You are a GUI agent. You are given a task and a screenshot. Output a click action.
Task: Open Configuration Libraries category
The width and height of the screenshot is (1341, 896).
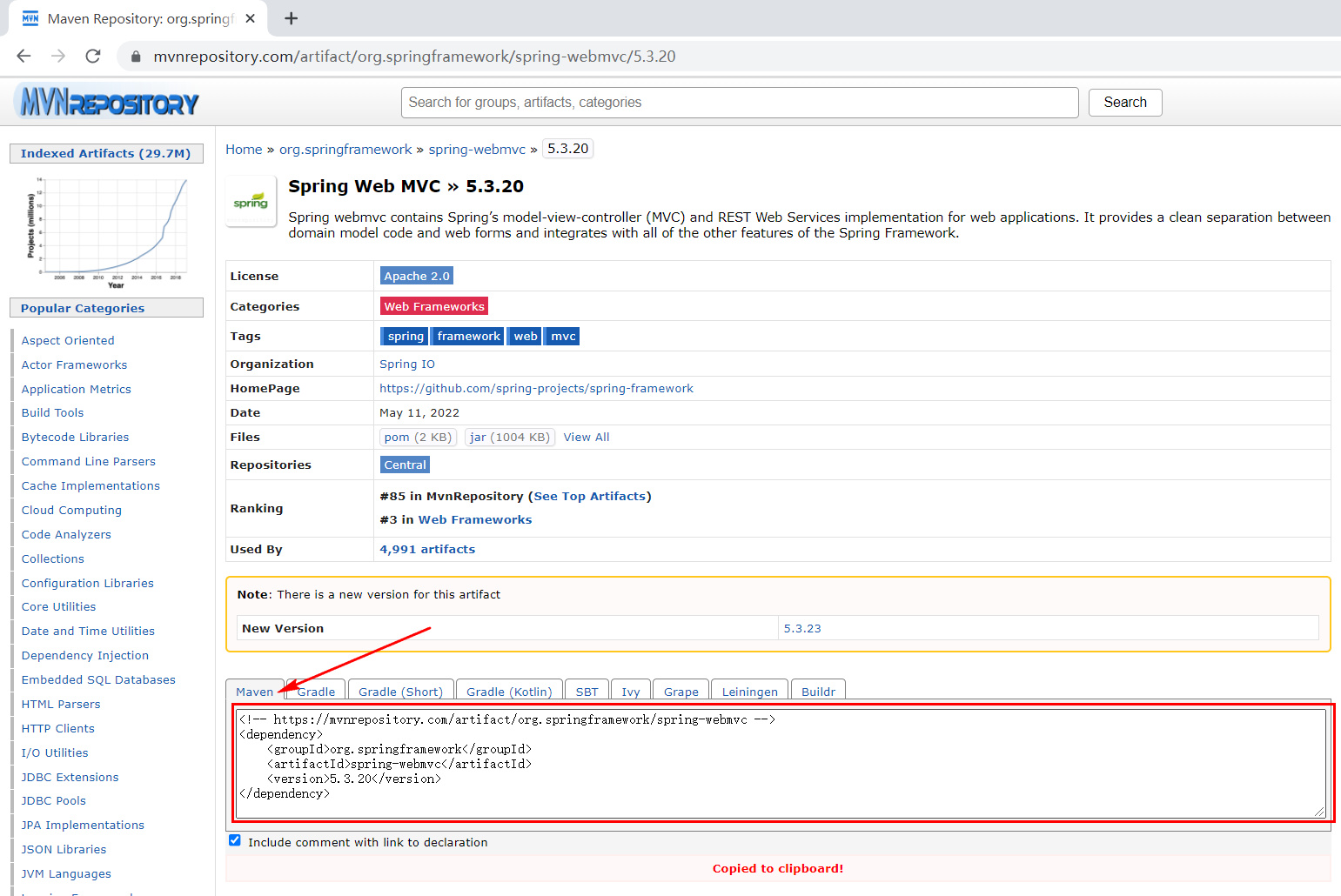tap(88, 584)
